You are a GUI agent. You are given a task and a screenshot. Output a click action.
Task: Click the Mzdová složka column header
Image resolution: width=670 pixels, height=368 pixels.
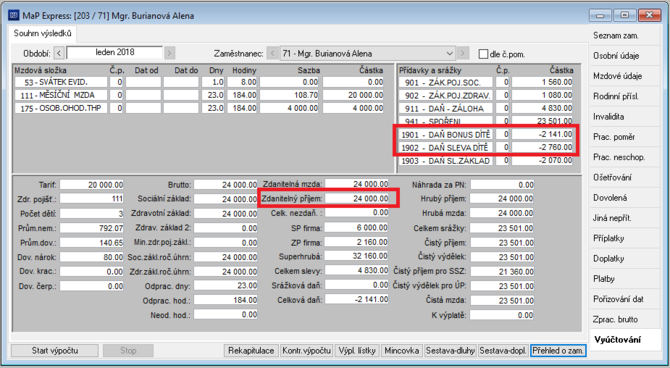click(x=40, y=71)
